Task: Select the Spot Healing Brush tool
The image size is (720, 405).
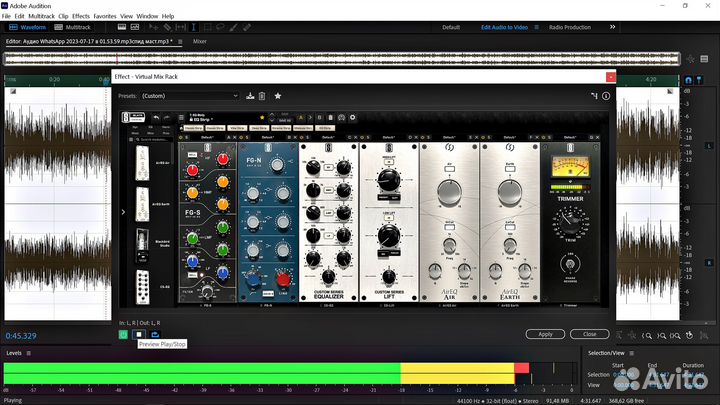Action: [247, 28]
